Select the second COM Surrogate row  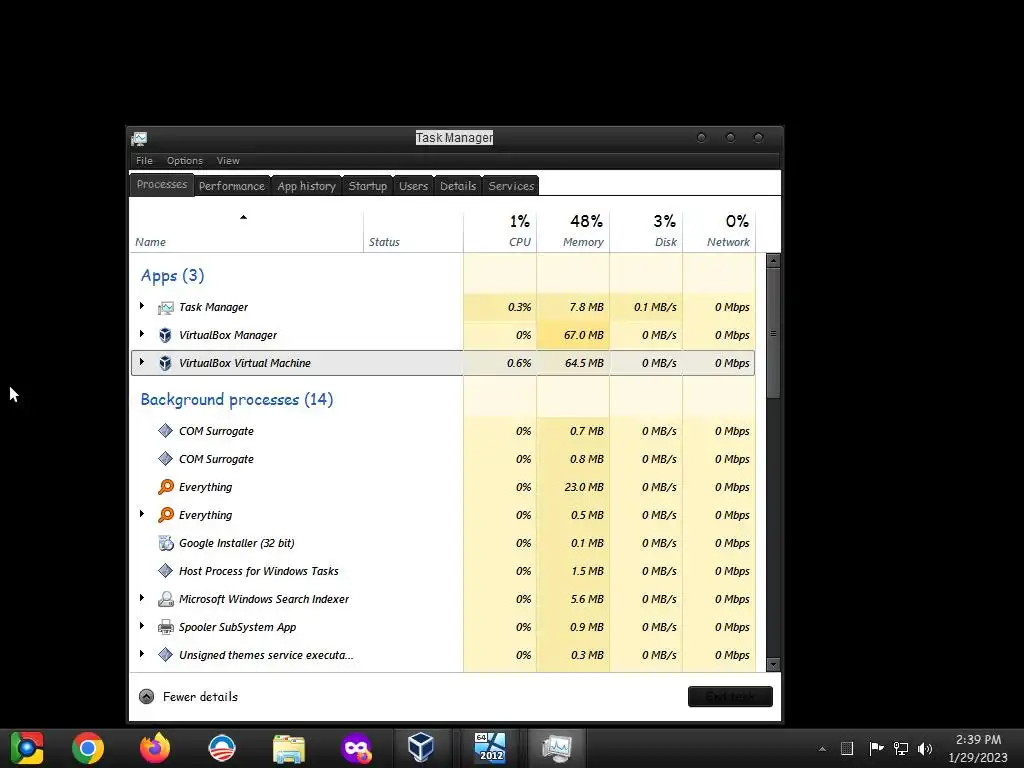point(443,459)
